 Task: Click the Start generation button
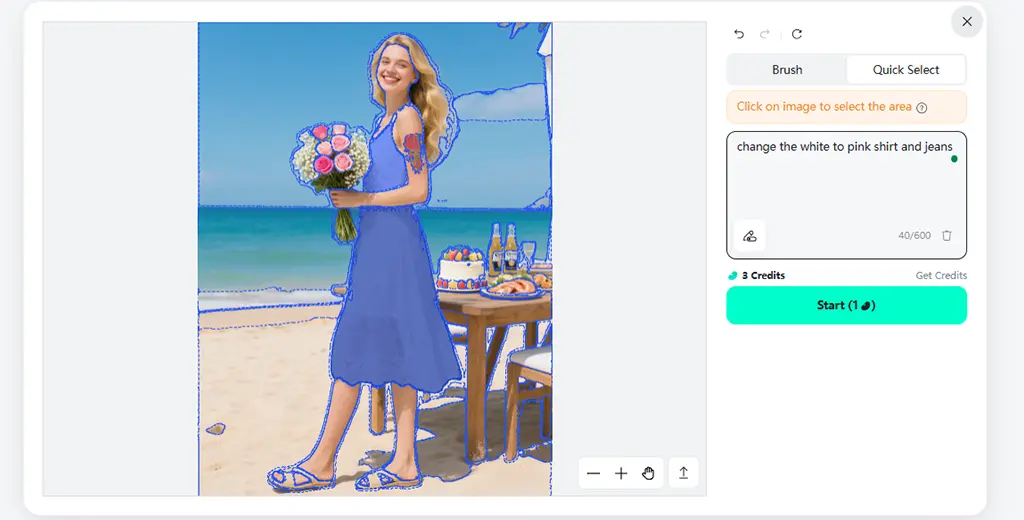[846, 305]
